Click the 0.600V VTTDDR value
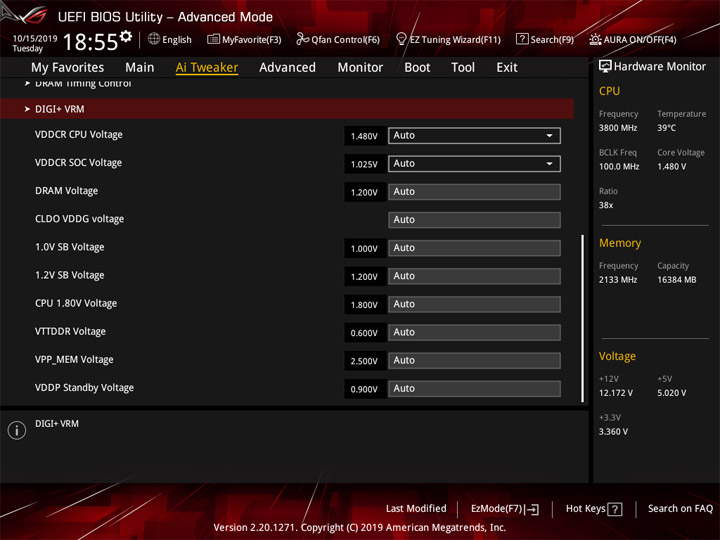 point(365,333)
